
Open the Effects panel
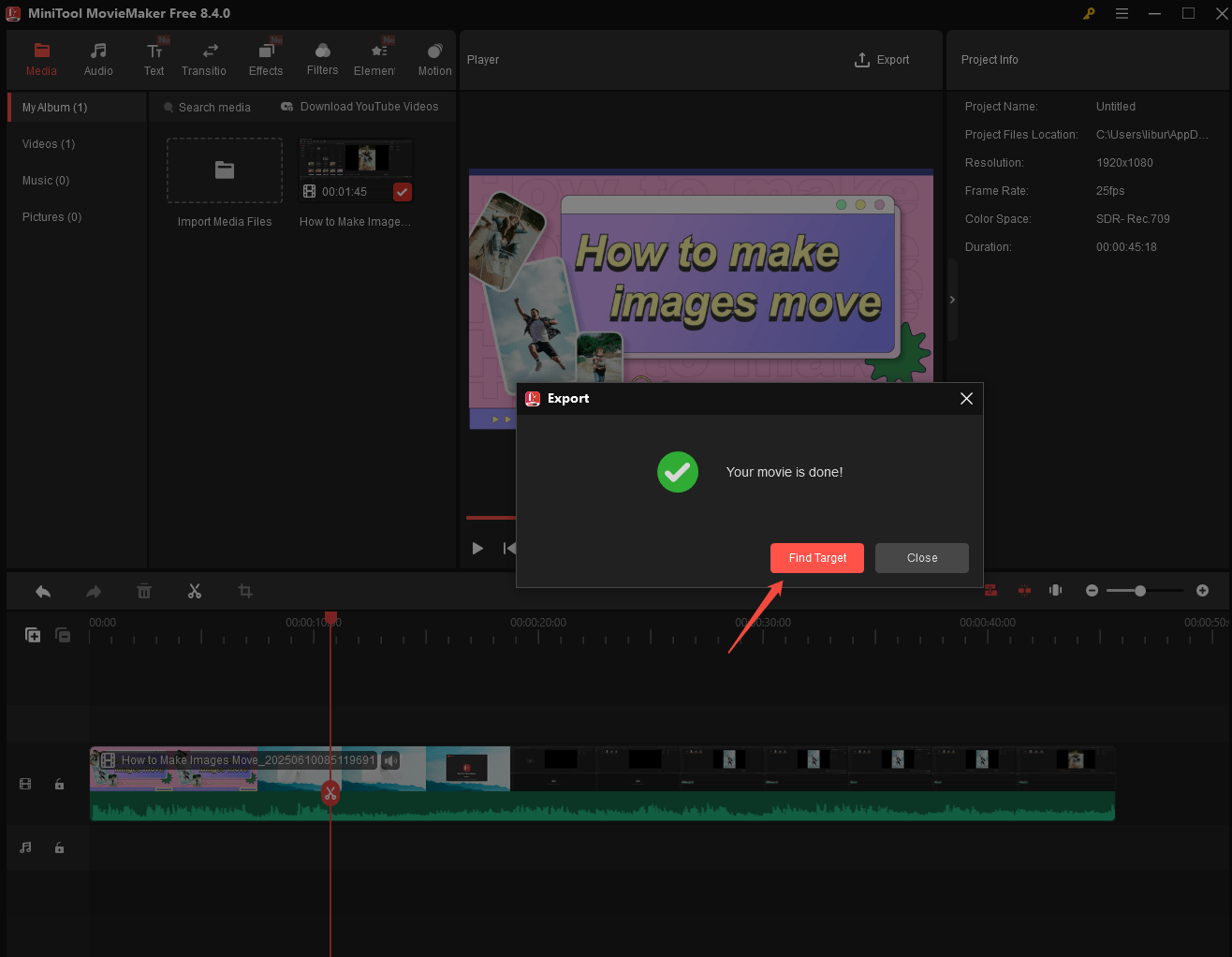(266, 58)
